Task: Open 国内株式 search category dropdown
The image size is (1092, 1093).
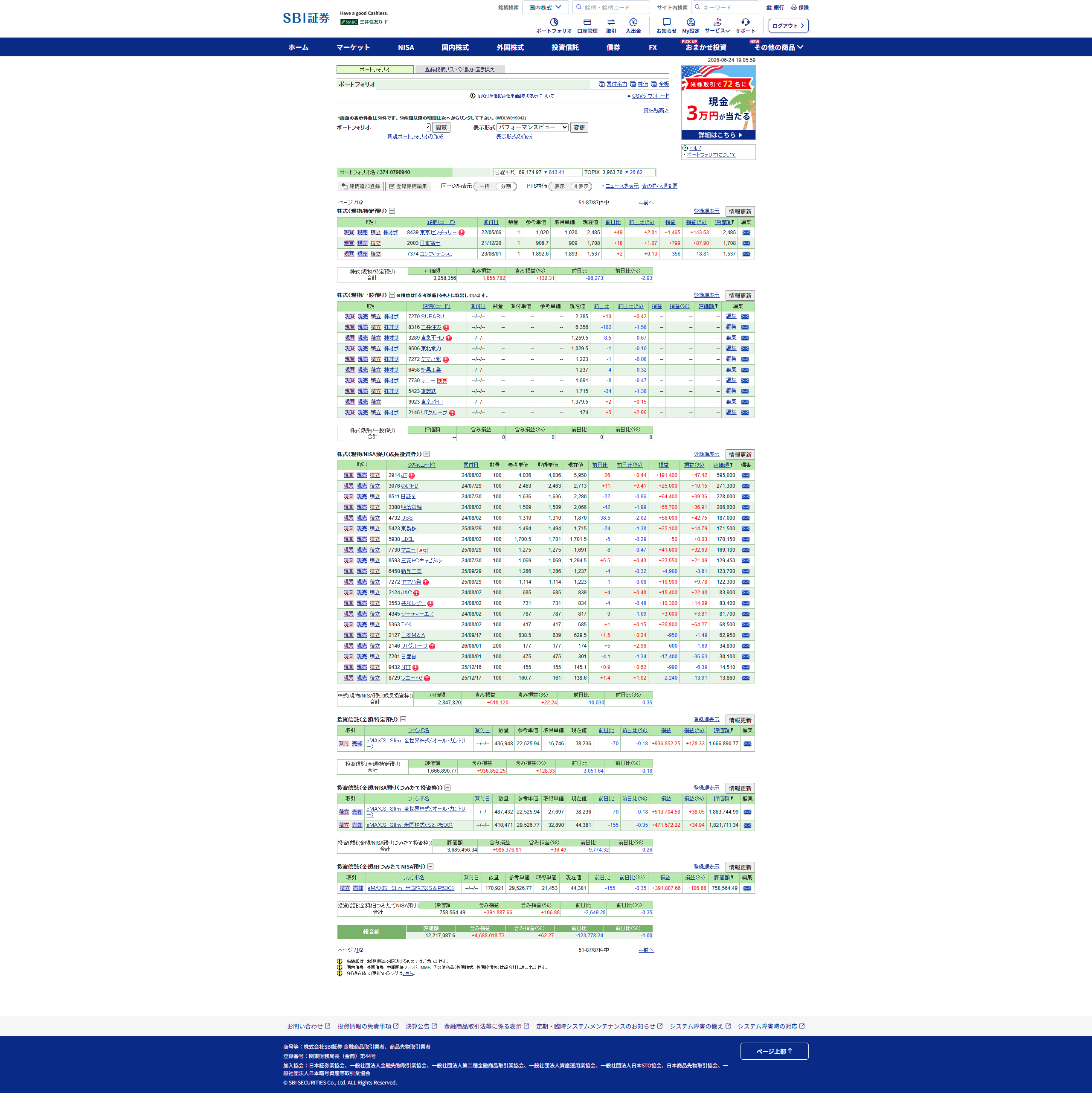Action: (545, 7)
